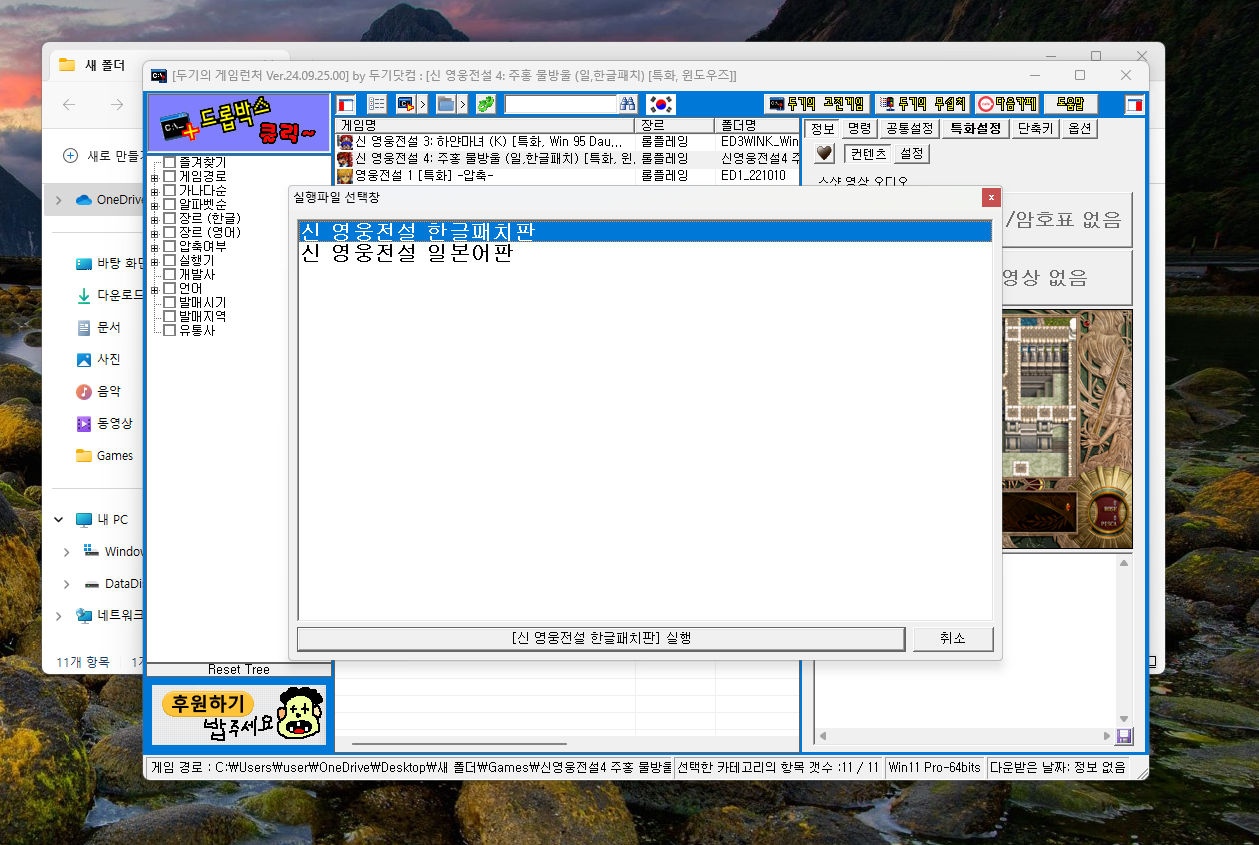This screenshot has width=1259, height=845.
Task: Click the folder icon in launcher toolbar
Action: point(446,104)
